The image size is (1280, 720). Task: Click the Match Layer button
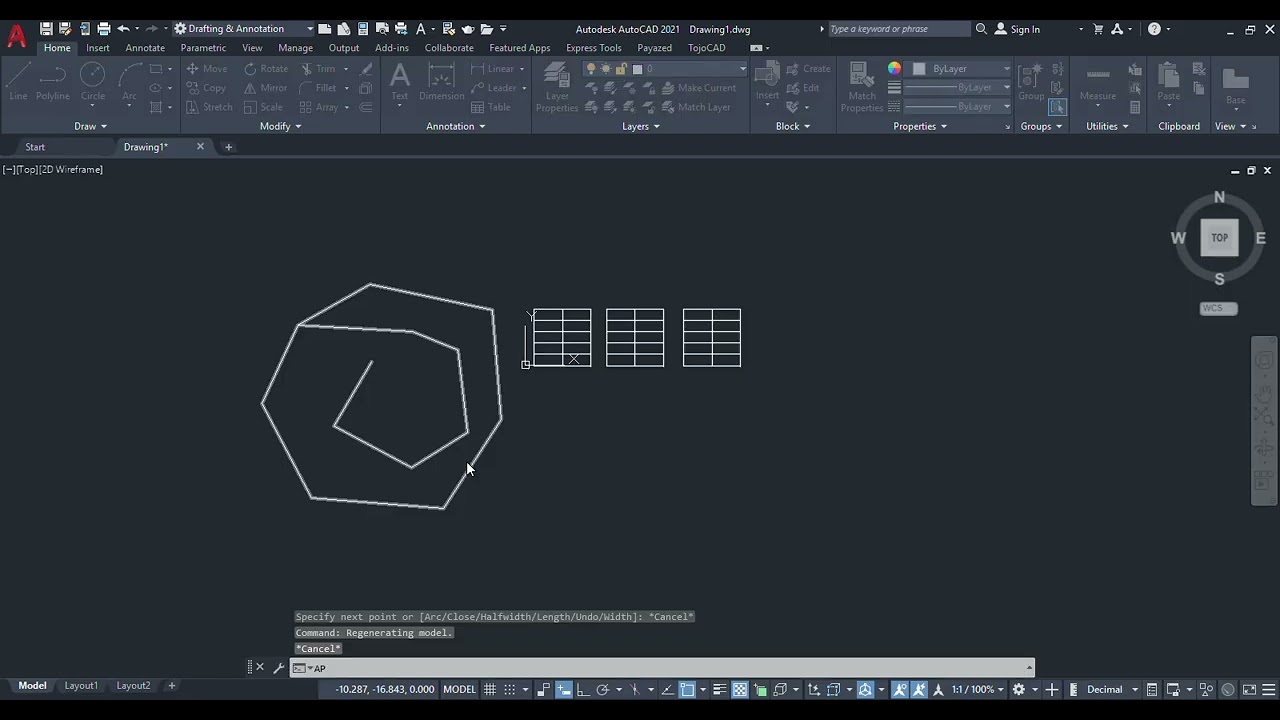(695, 107)
